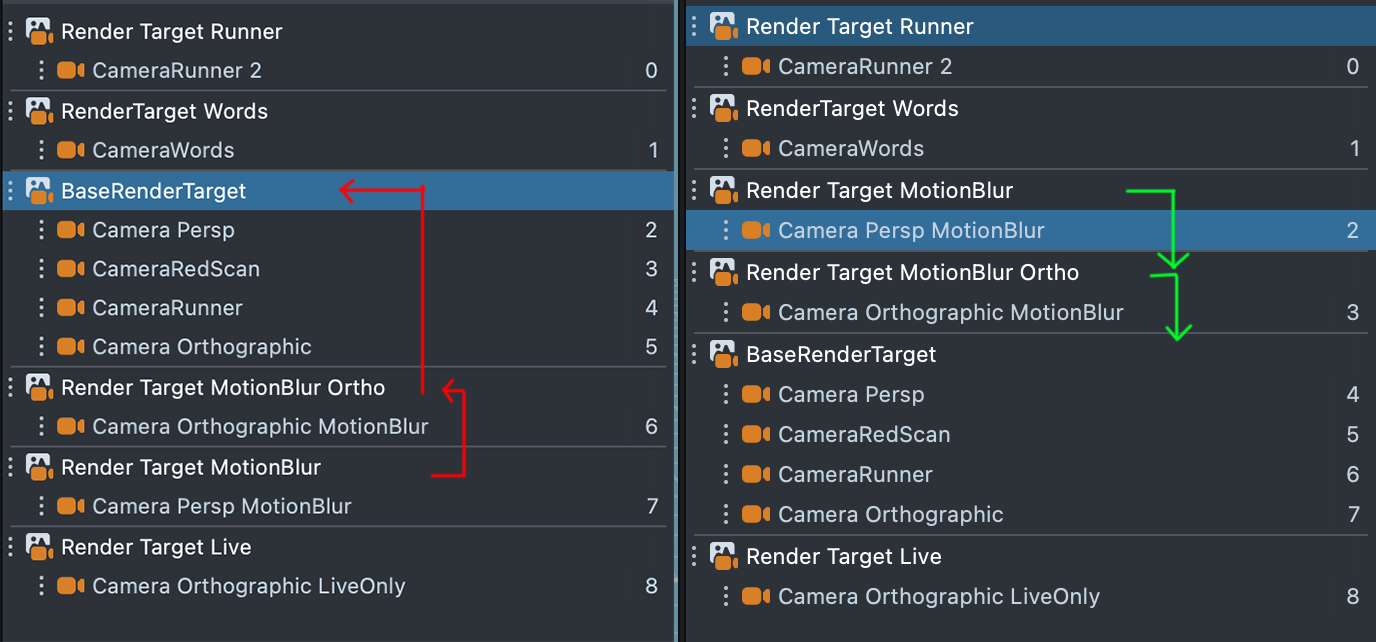Click the Render Target Live icon in right panel
1376x642 pixels.
coord(724,556)
